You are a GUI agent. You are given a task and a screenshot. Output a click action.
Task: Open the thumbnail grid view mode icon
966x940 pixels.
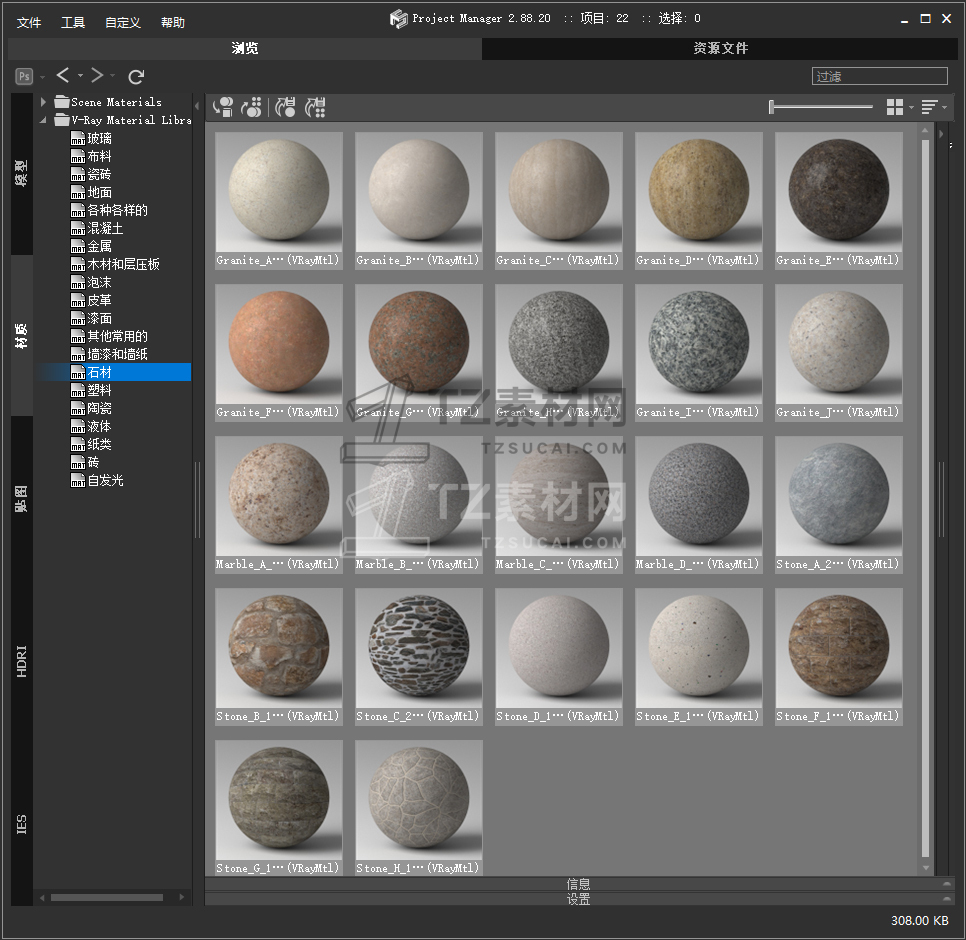[895, 107]
